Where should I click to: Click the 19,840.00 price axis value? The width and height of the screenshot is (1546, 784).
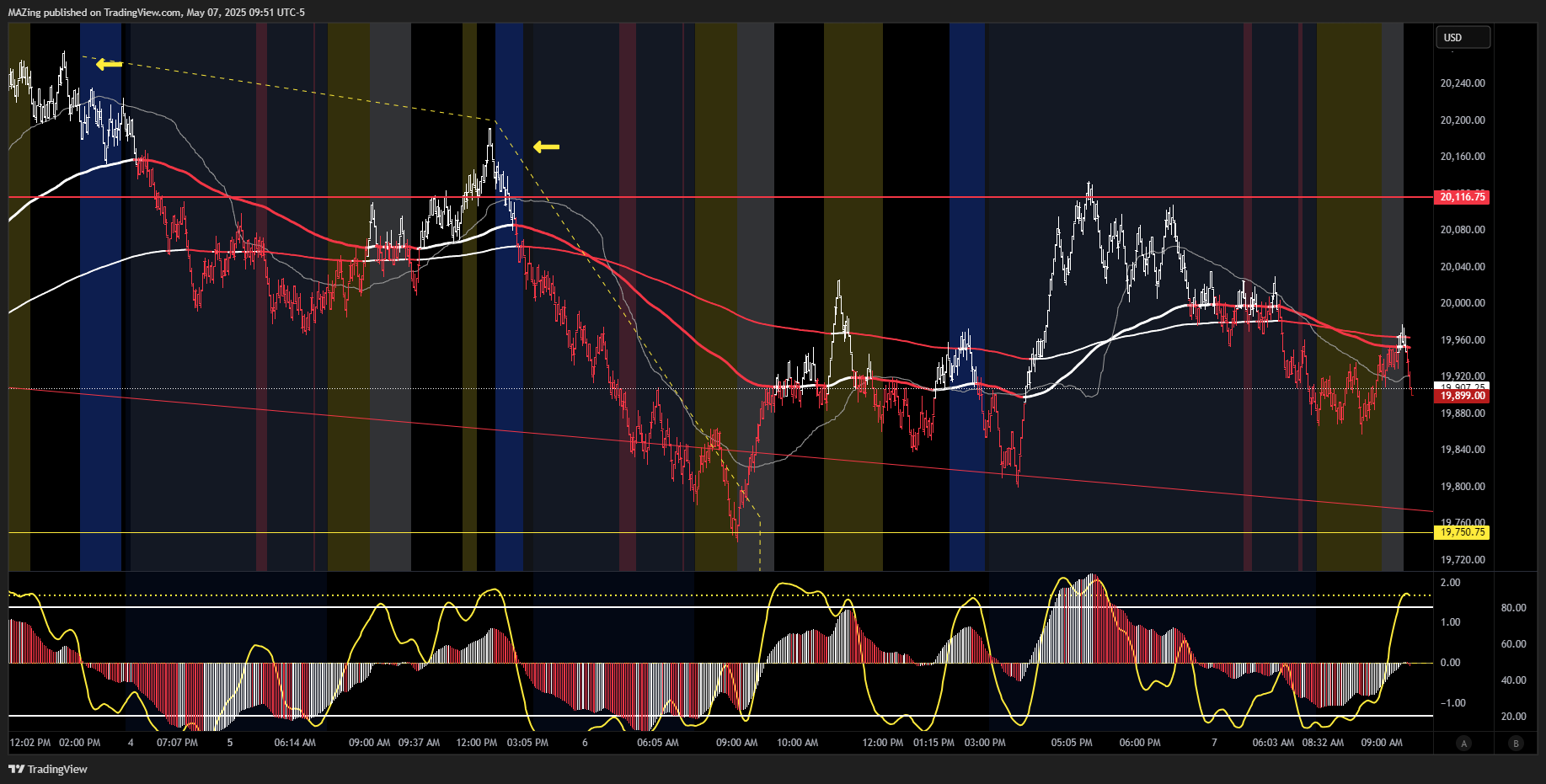pyautogui.click(x=1463, y=450)
